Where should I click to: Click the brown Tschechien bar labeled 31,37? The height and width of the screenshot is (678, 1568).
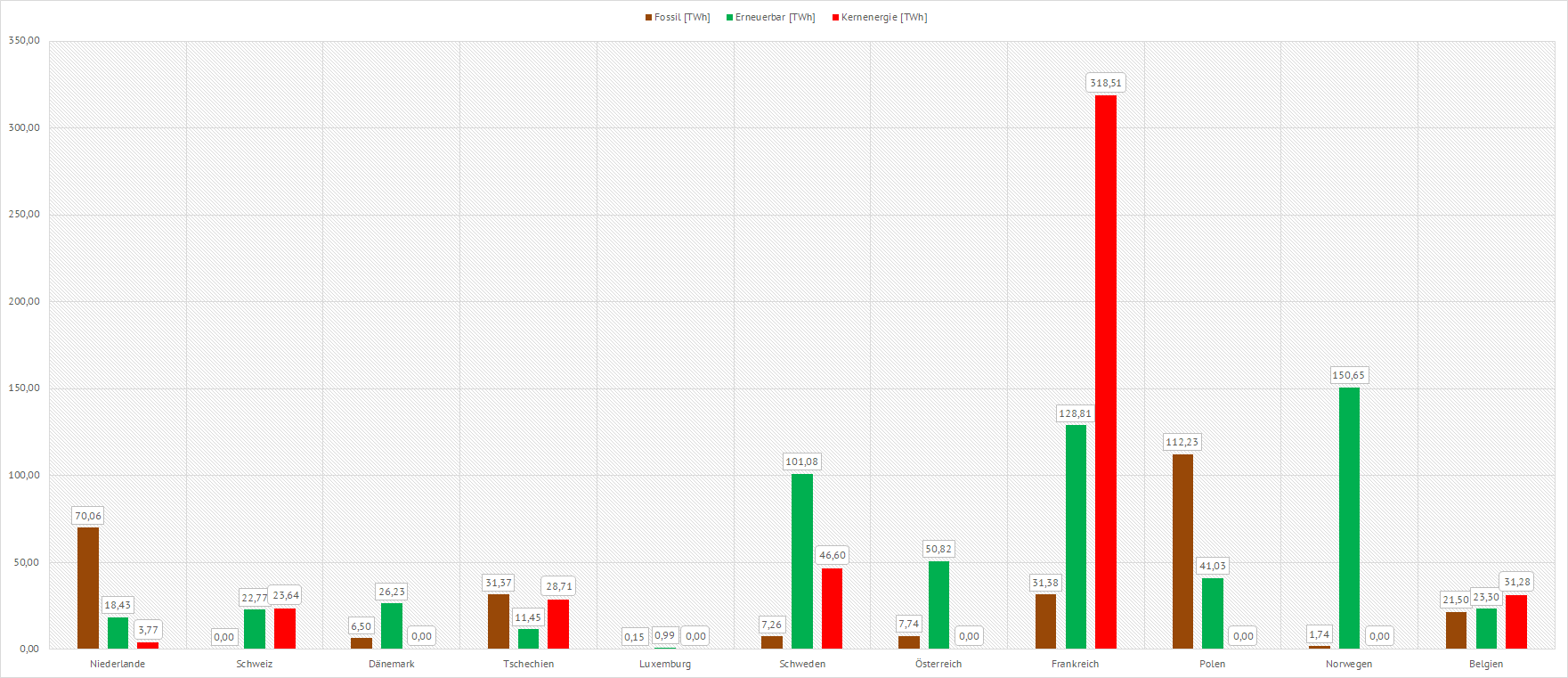[499, 621]
